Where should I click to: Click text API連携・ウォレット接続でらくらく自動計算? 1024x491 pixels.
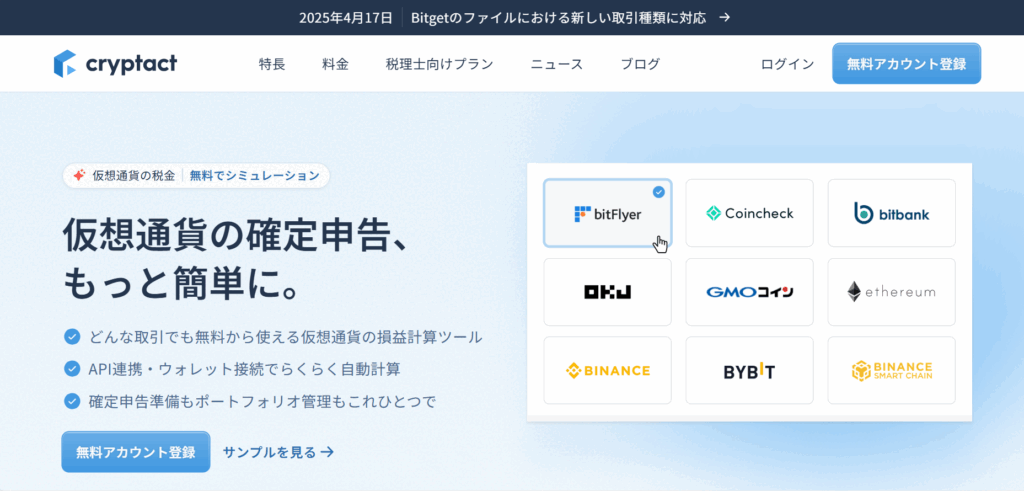click(x=244, y=369)
